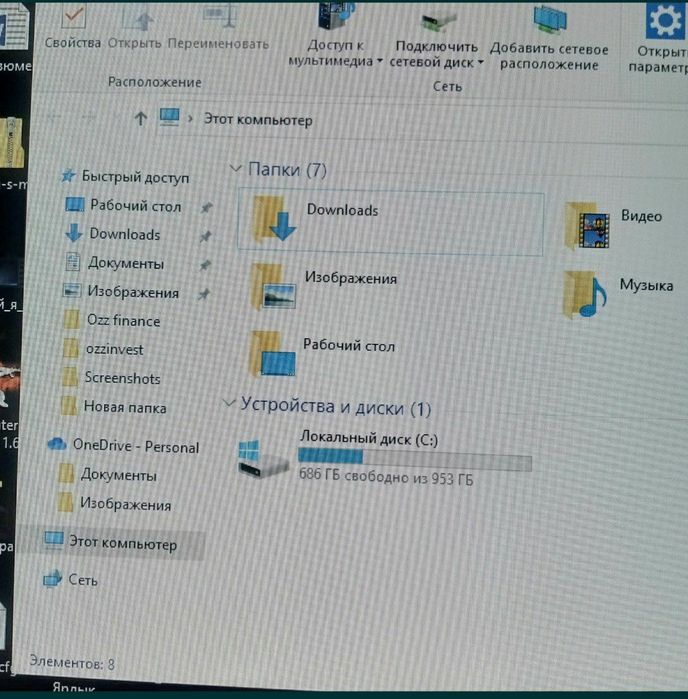Image resolution: width=688 pixels, height=699 pixels.
Task: Click the computer icon in address bar
Action: [x=169, y=117]
